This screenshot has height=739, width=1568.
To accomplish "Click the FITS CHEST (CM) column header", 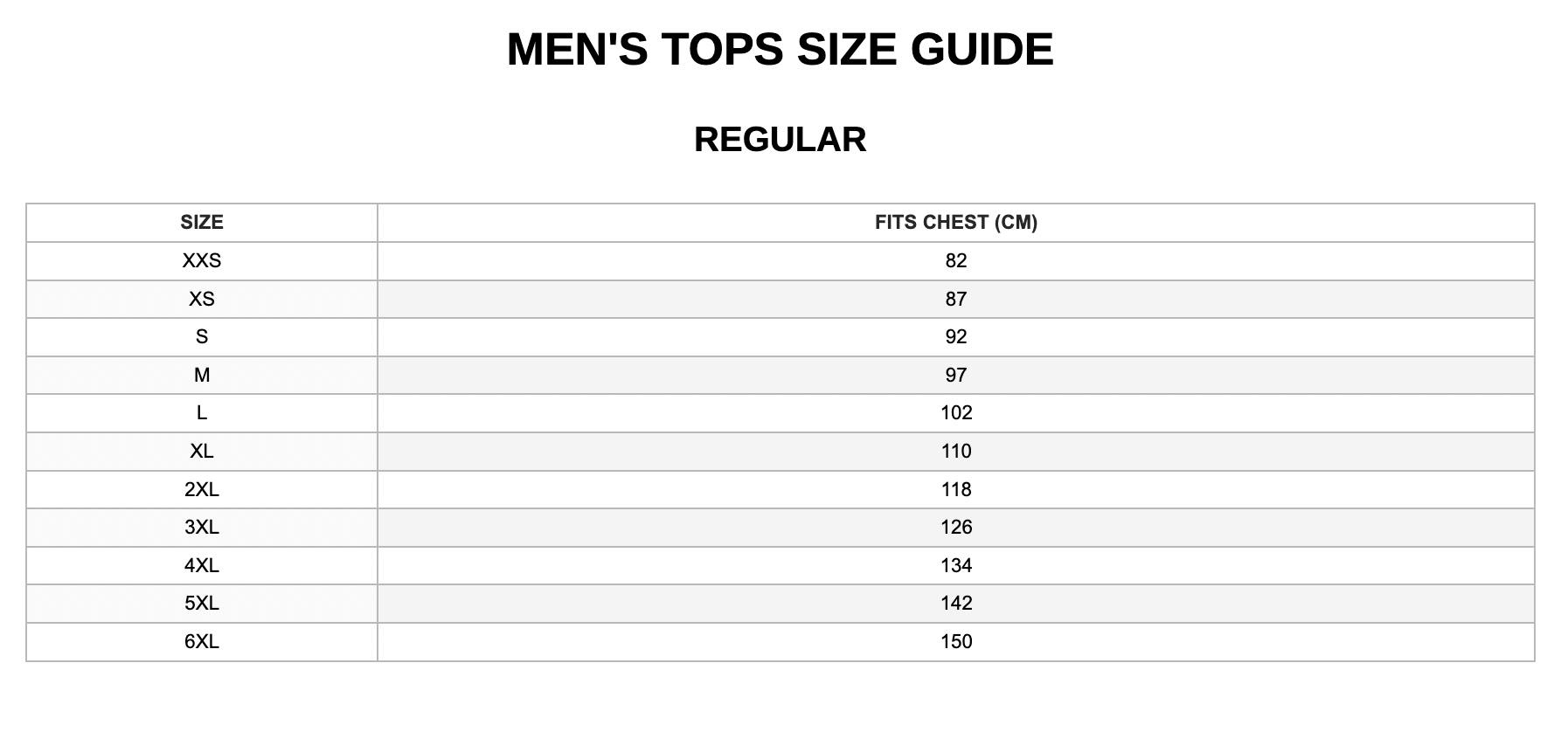I will 956,223.
